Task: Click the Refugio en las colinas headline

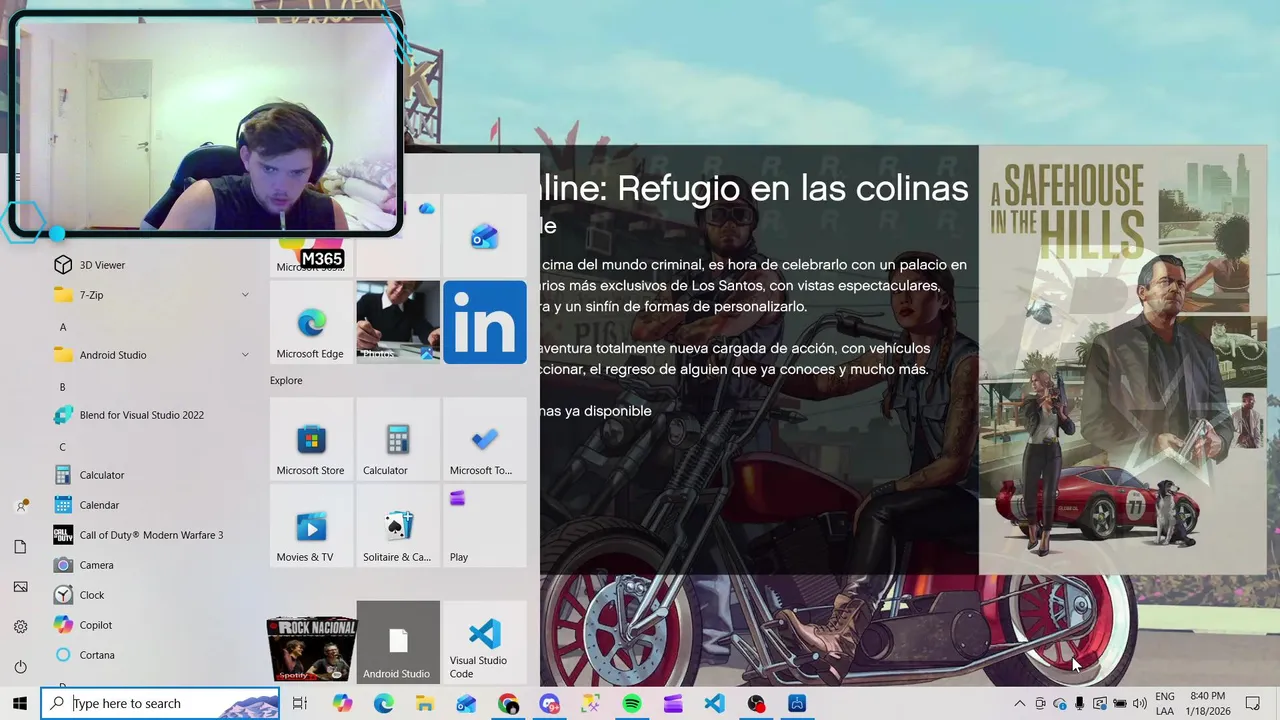Action: click(755, 188)
